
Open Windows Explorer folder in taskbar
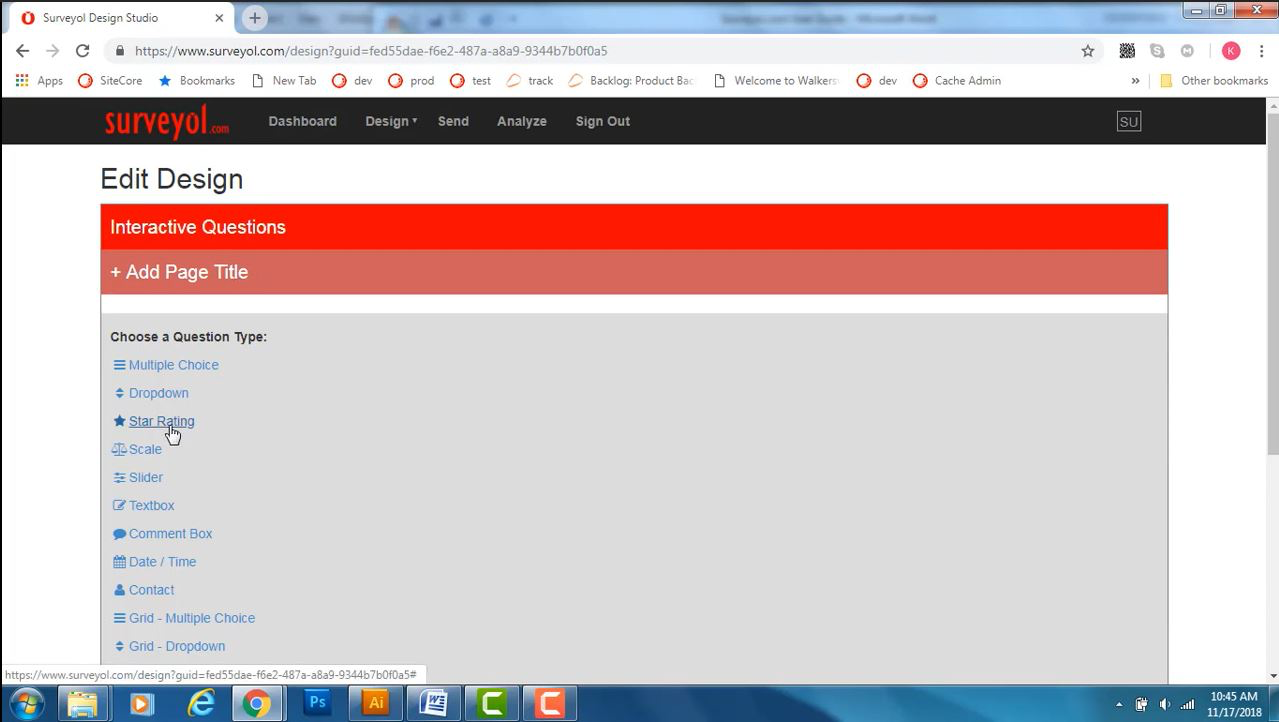click(84, 703)
